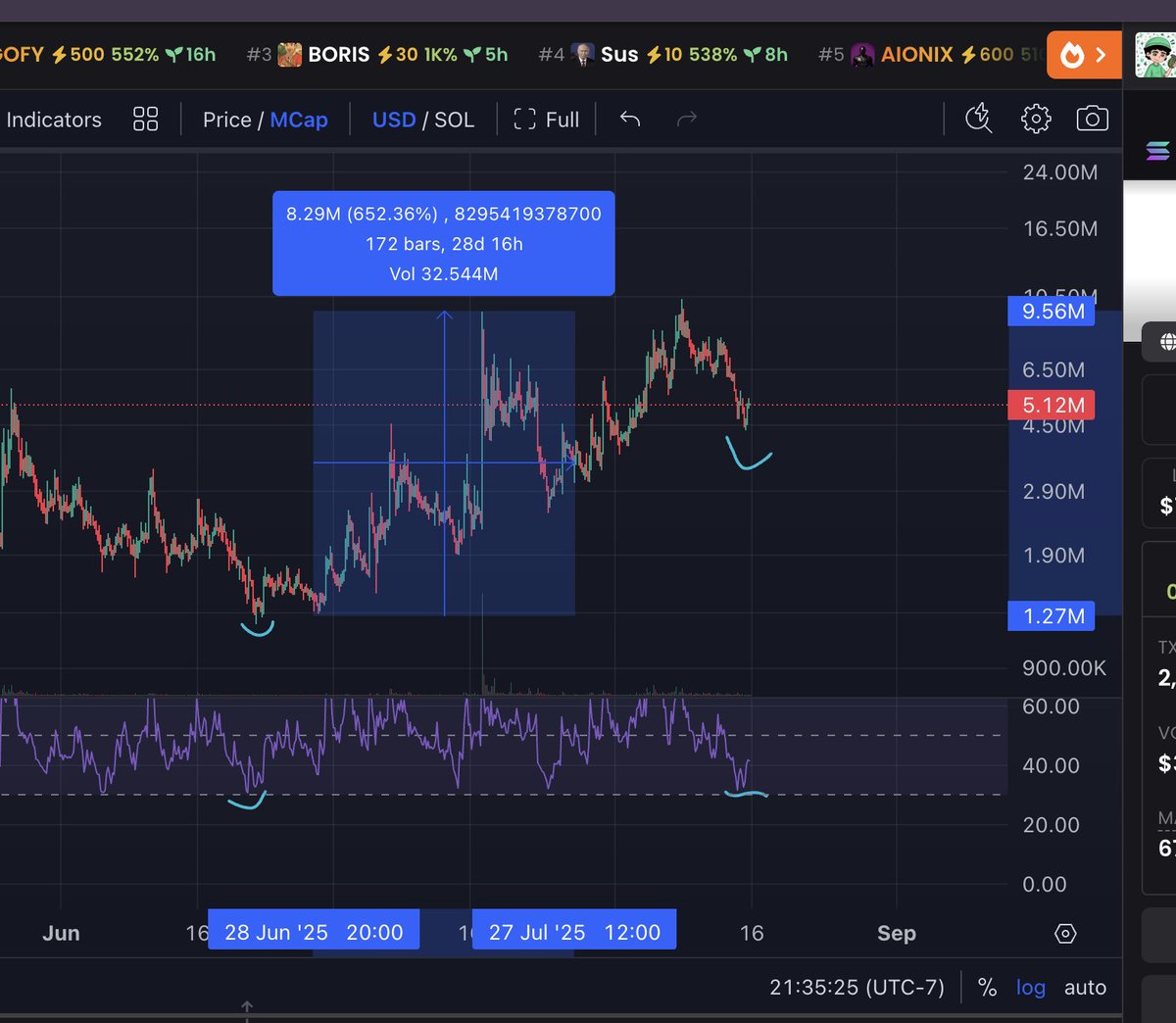Click the 5.12M current price label

point(1053,405)
